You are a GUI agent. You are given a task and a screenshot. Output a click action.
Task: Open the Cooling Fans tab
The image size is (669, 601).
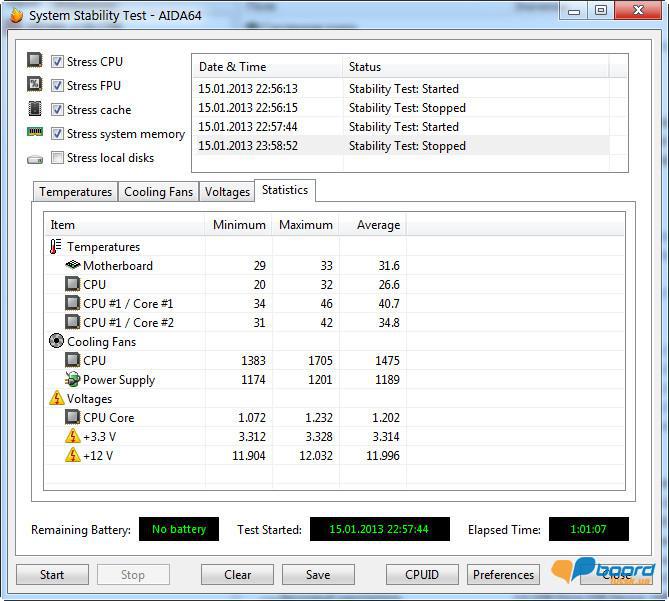point(158,192)
